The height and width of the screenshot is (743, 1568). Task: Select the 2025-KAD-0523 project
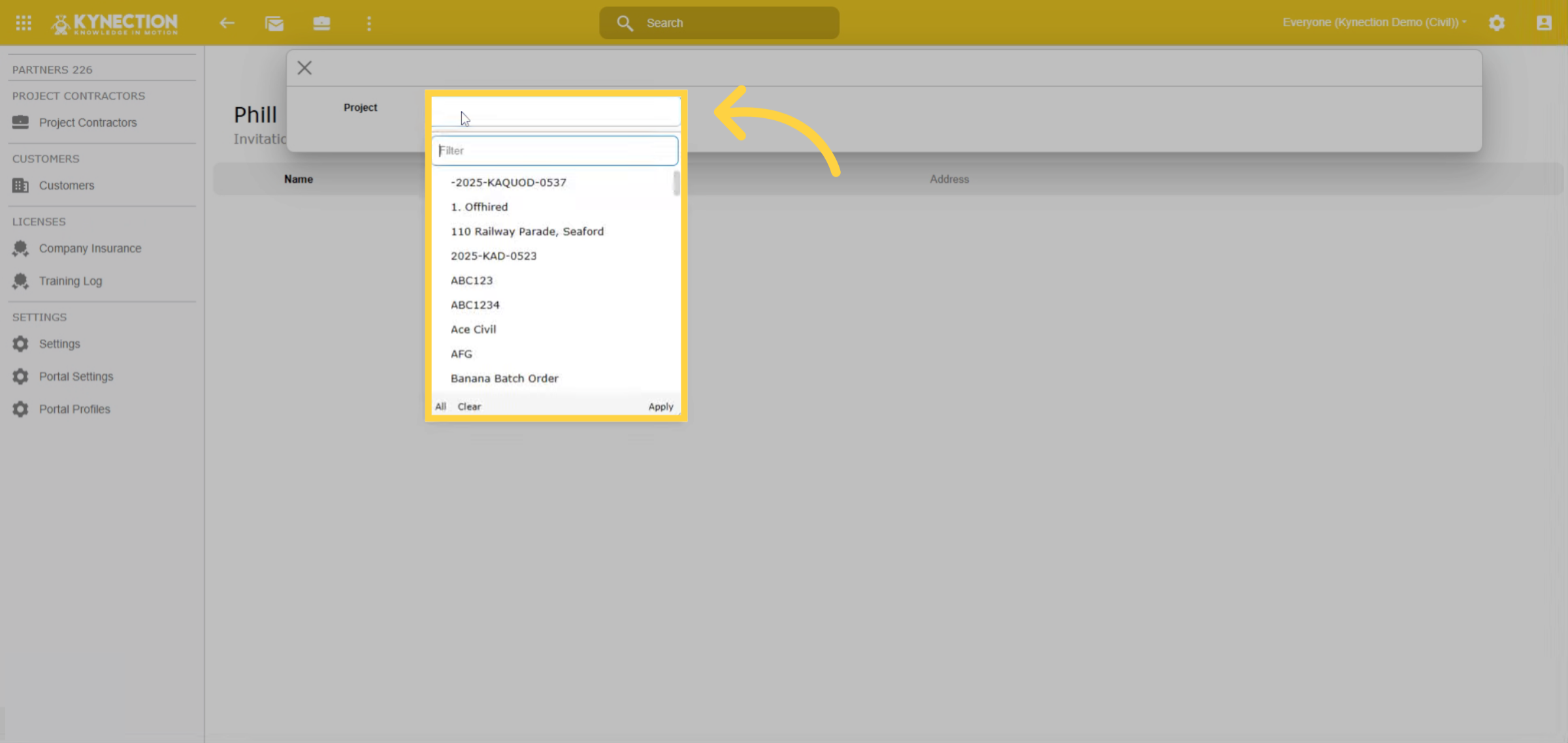493,256
